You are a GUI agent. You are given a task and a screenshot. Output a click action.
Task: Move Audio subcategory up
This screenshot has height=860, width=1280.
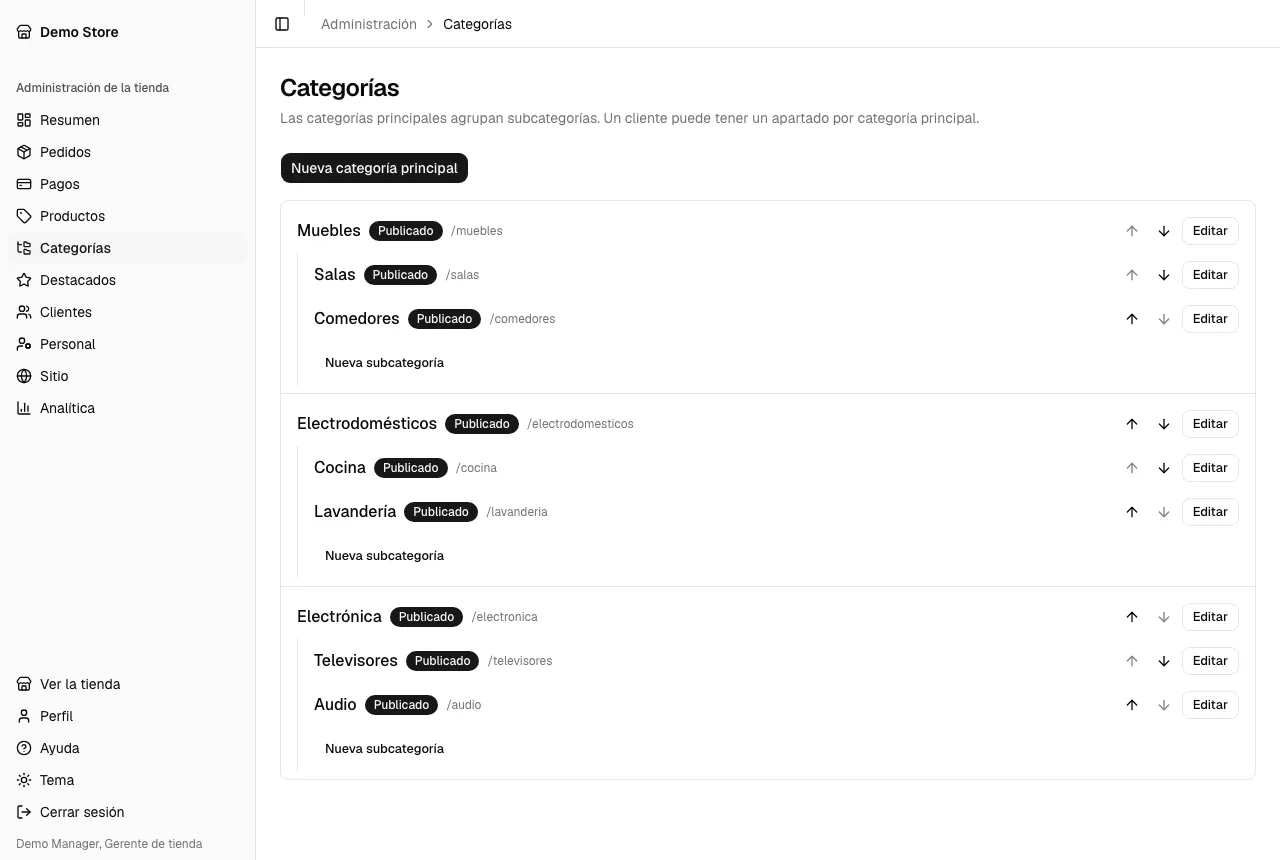click(1132, 705)
